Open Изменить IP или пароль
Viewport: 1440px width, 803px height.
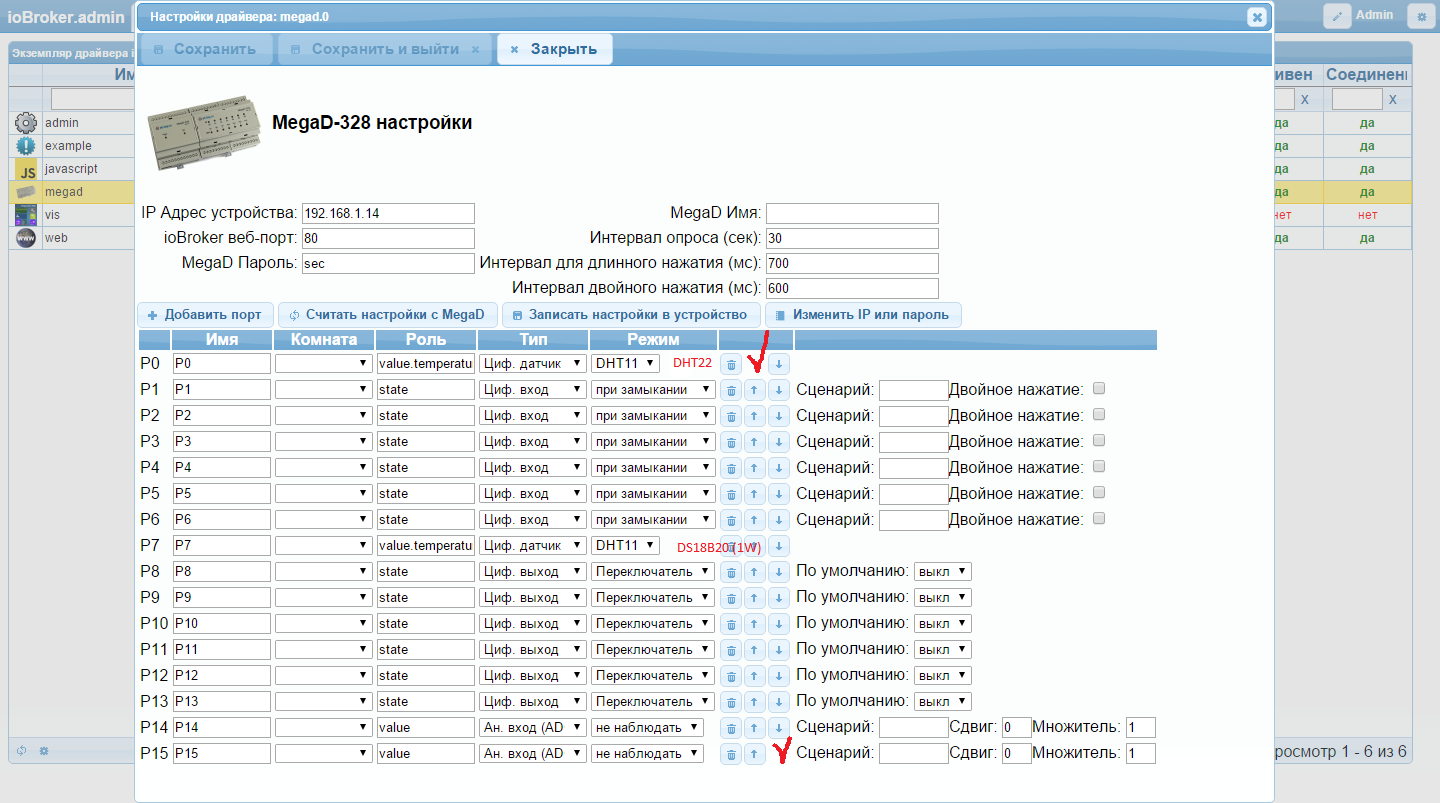(x=863, y=315)
